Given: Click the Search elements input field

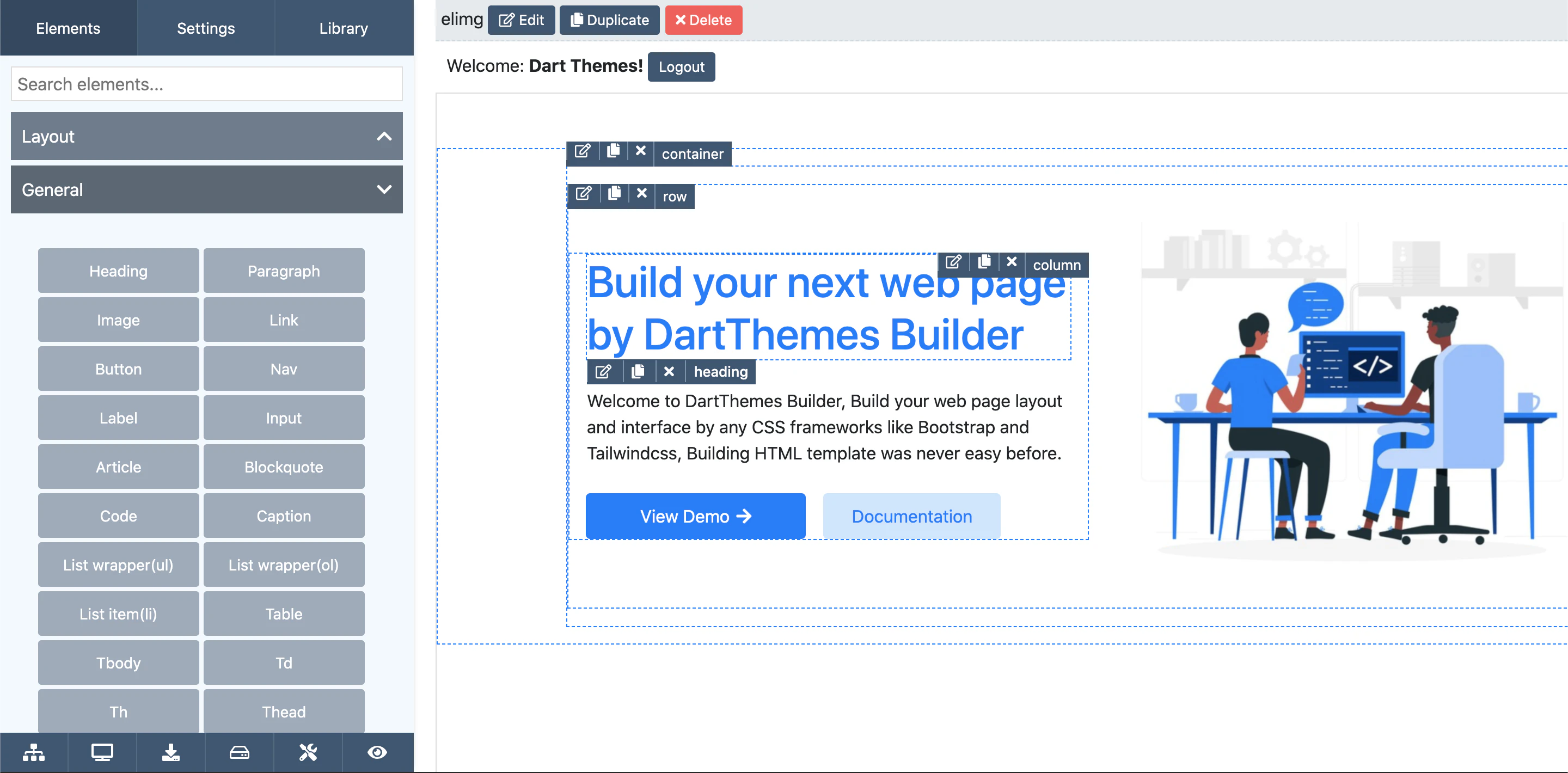Looking at the screenshot, I should 206,84.
